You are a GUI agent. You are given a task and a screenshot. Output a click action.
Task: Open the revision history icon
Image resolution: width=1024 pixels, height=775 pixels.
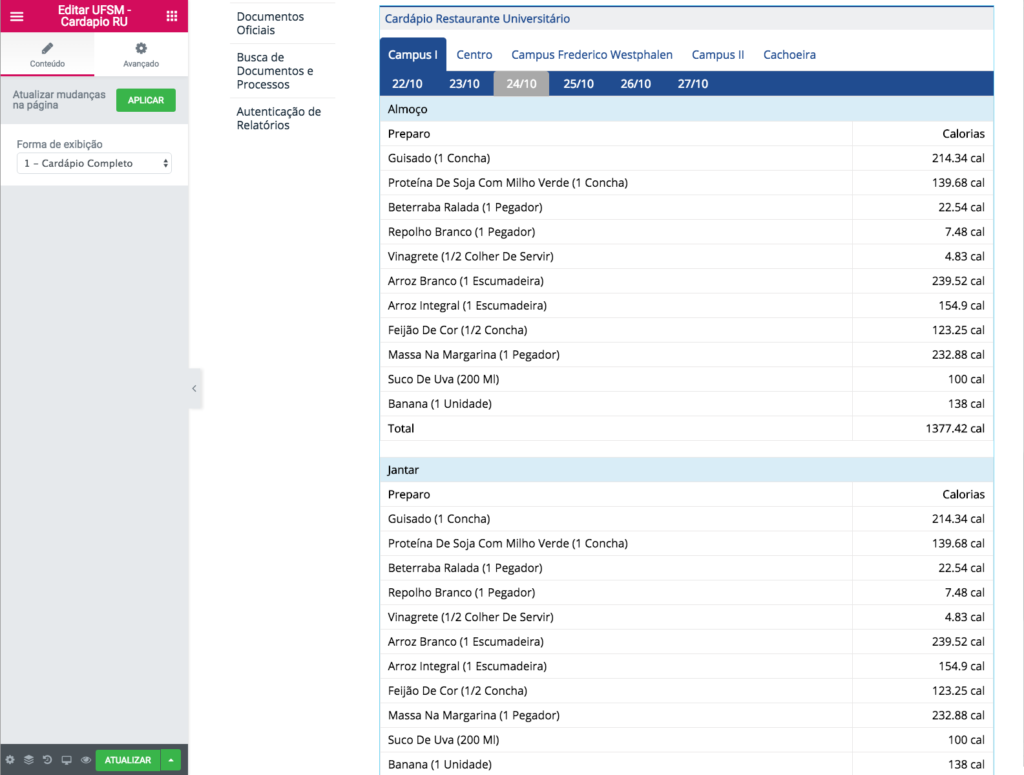pos(48,760)
